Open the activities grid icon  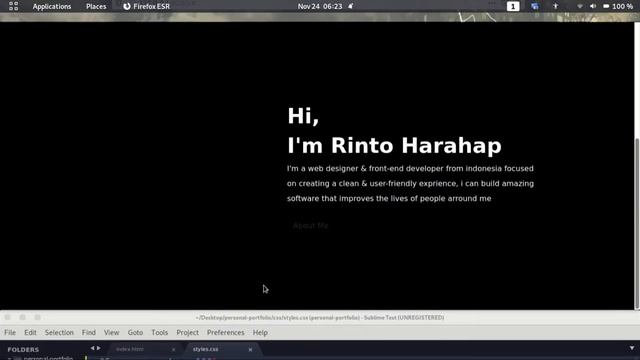tap(13, 6)
